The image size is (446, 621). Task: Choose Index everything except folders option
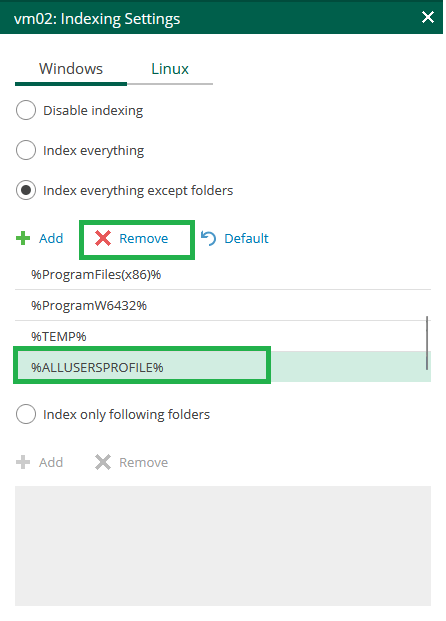coord(26,190)
